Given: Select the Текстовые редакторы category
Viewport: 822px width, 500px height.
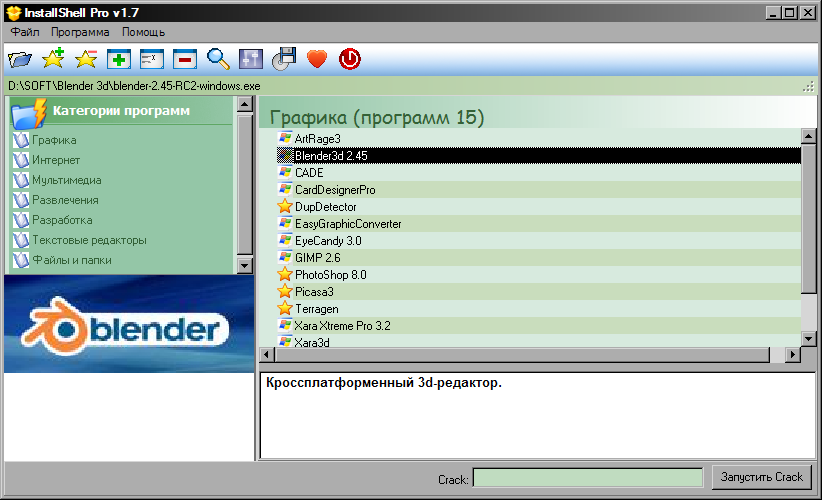Looking at the screenshot, I should (90, 240).
